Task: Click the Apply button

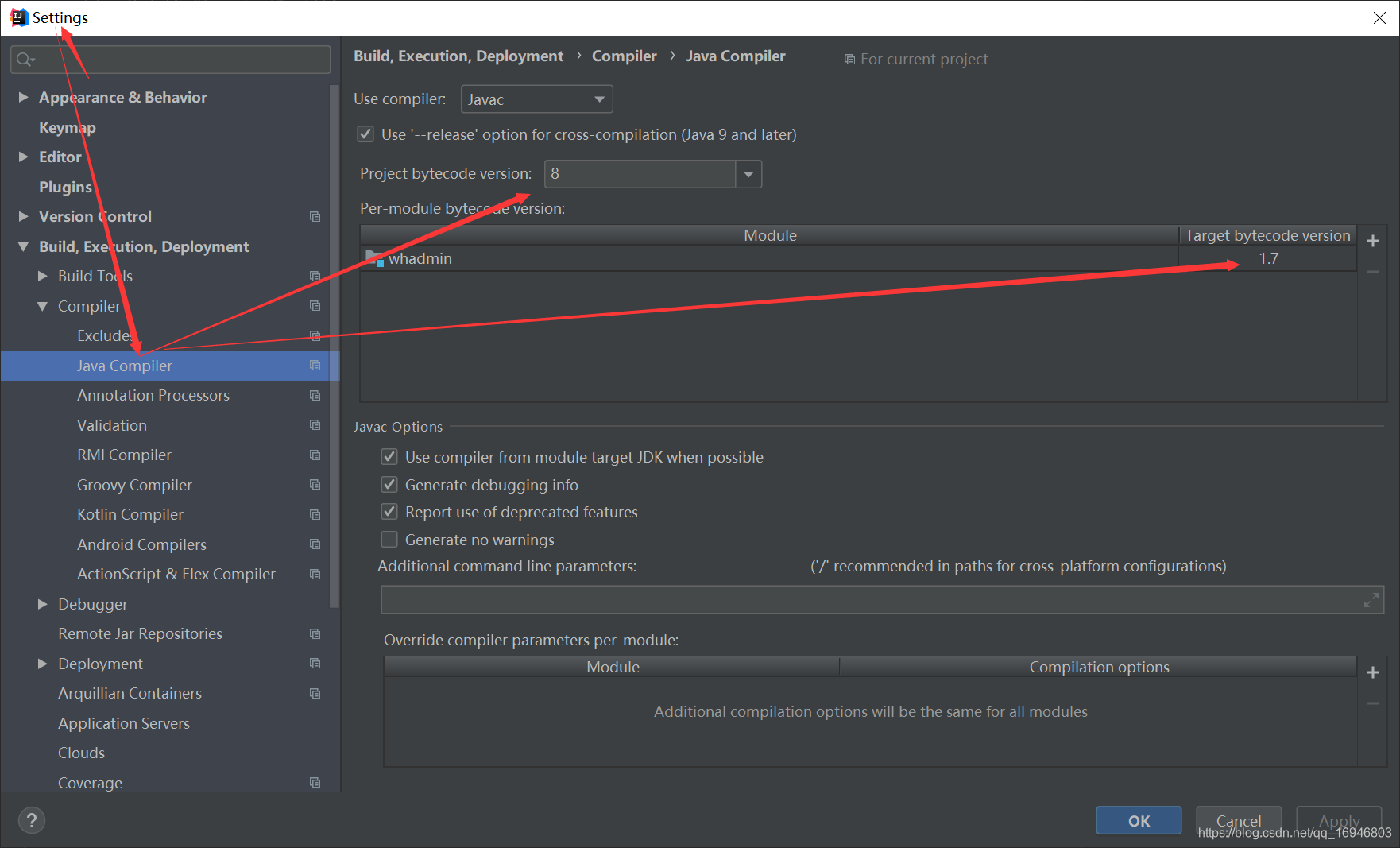Action: 1339,820
